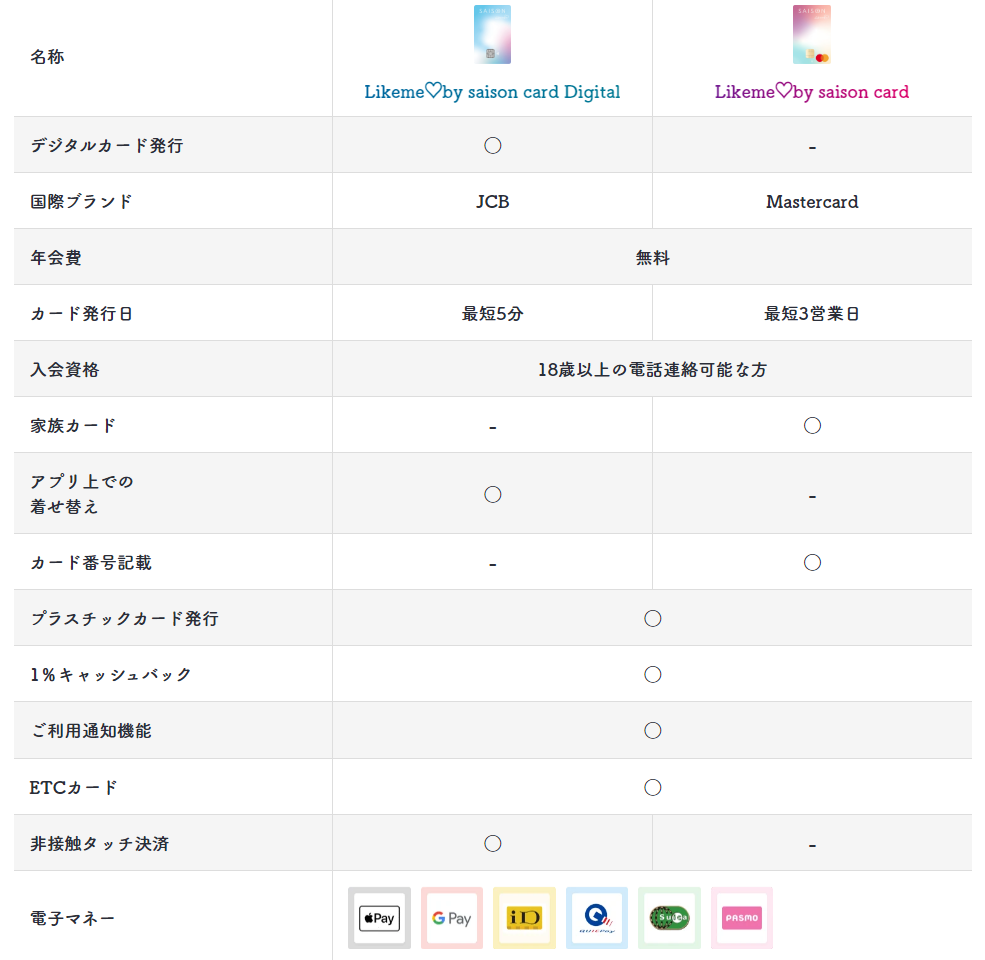
Task: Click circle in 1%キャッシュバック row
Action: (653, 674)
